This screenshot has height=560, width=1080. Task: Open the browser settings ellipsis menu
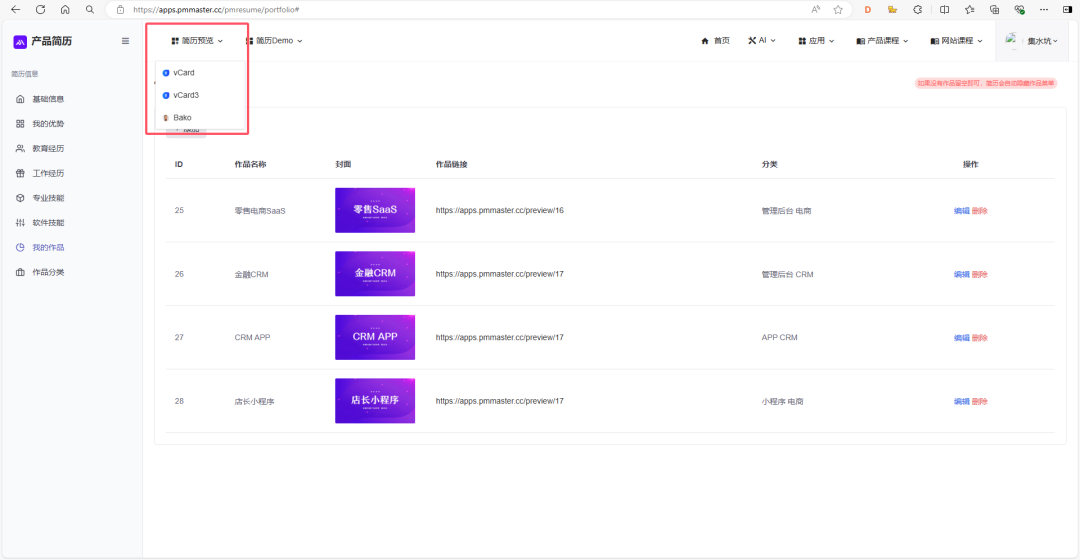pos(1044,10)
